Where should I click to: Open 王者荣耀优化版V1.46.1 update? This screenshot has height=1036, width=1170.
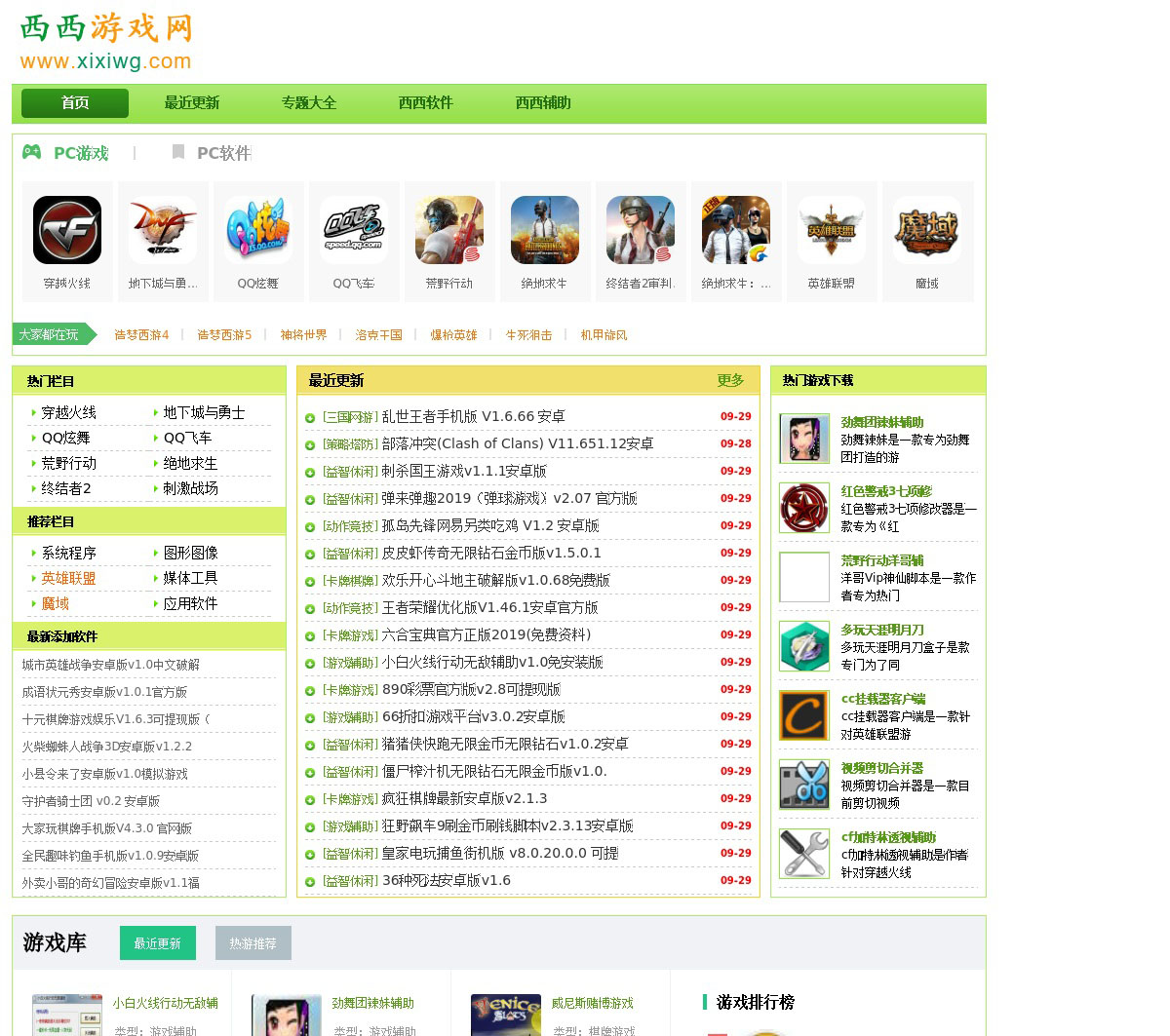(489, 607)
